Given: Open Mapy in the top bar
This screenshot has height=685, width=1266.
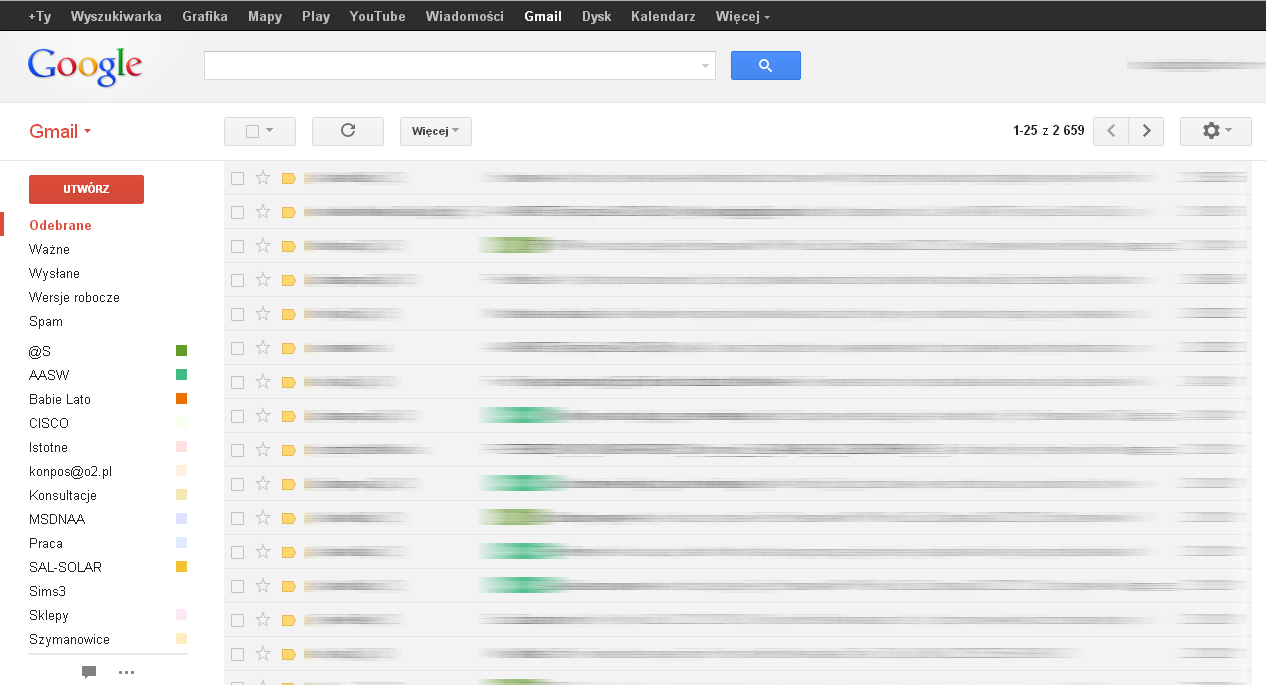Looking at the screenshot, I should coord(265,16).
